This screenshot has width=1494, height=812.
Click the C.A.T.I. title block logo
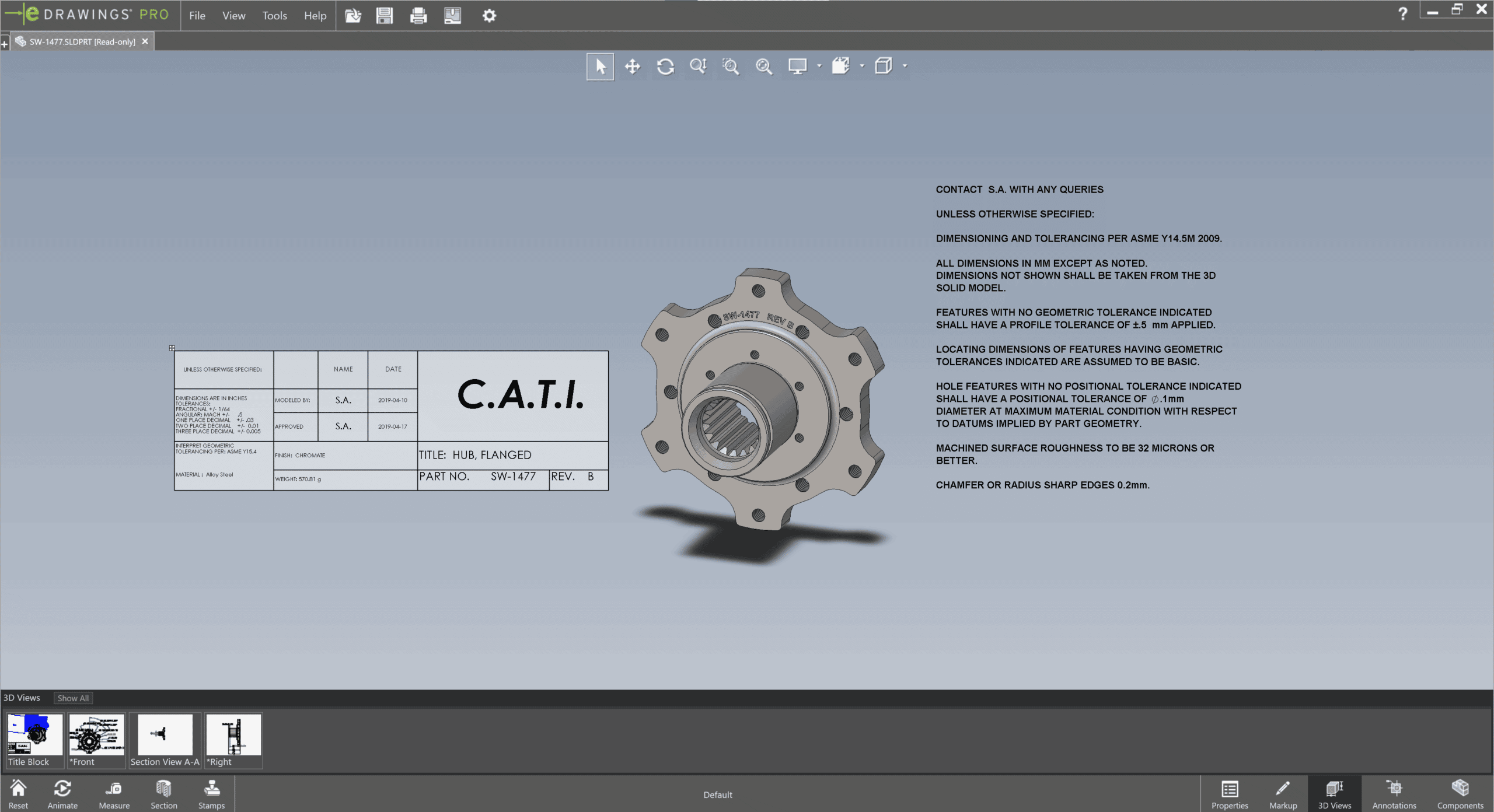(520, 395)
